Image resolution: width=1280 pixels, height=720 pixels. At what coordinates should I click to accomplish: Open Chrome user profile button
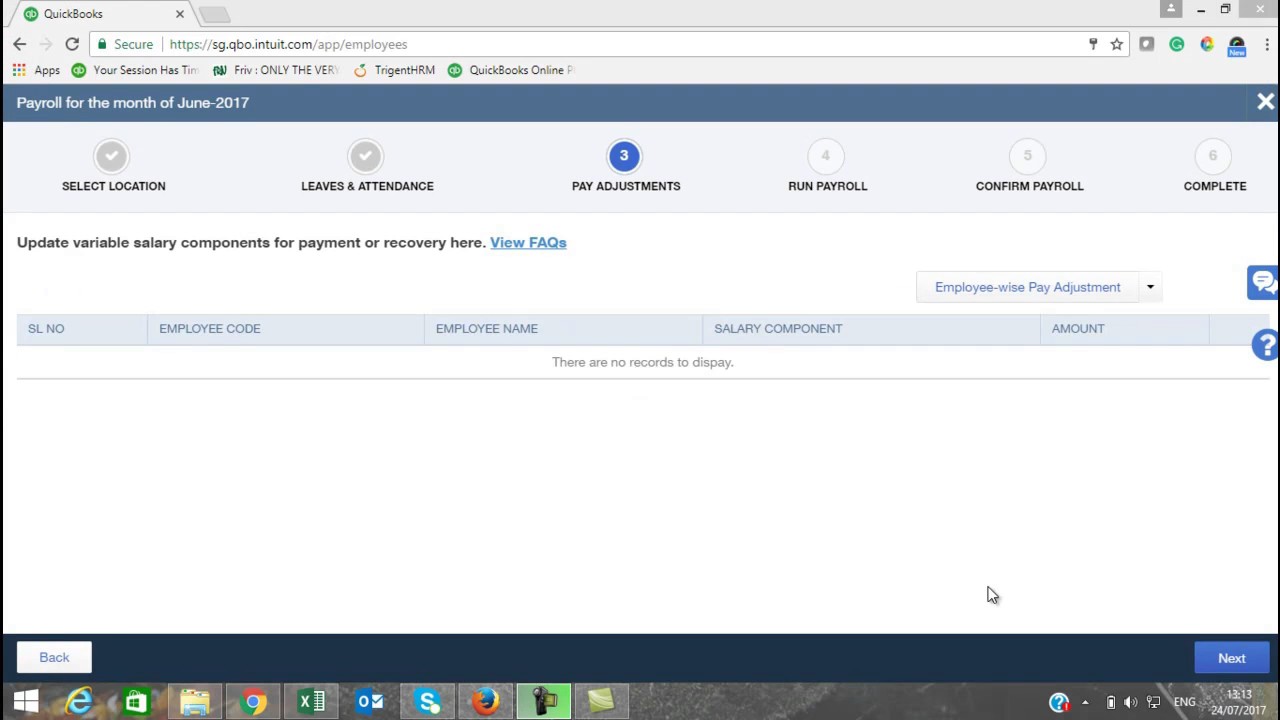[x=1171, y=9]
